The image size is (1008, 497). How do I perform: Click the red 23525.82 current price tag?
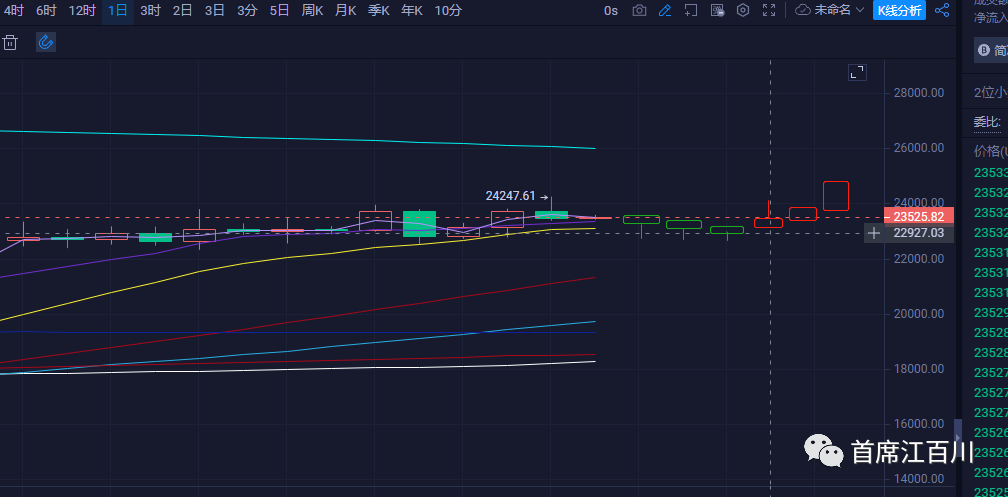[x=919, y=216]
